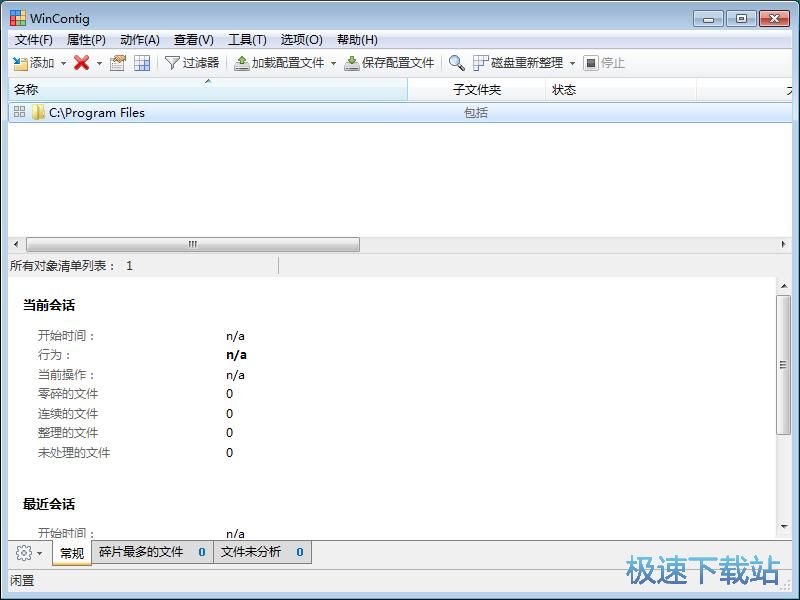Click the red X remove icon

click(82, 63)
